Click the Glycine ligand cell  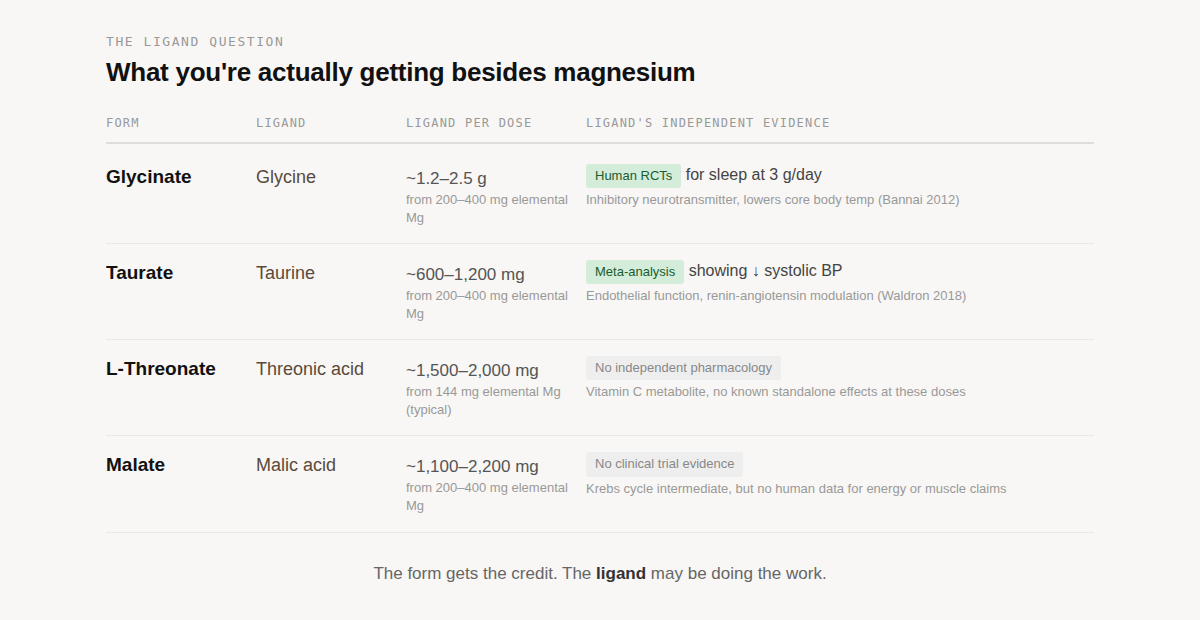point(286,177)
